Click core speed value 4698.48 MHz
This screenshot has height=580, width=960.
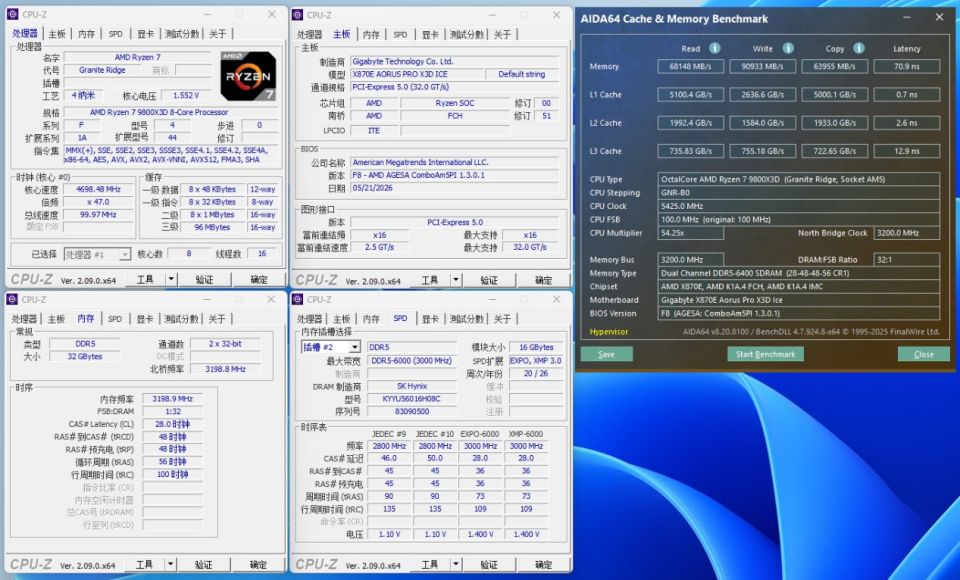98,189
